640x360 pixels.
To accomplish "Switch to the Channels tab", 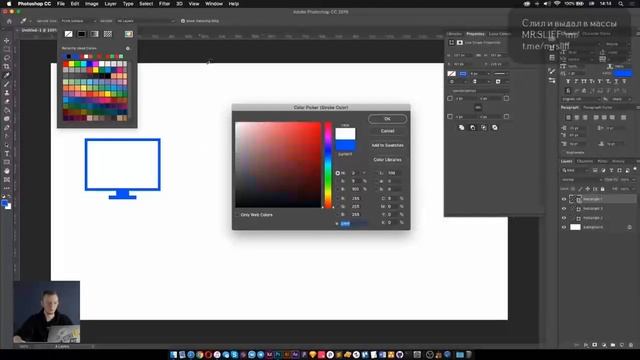I will [585, 161].
